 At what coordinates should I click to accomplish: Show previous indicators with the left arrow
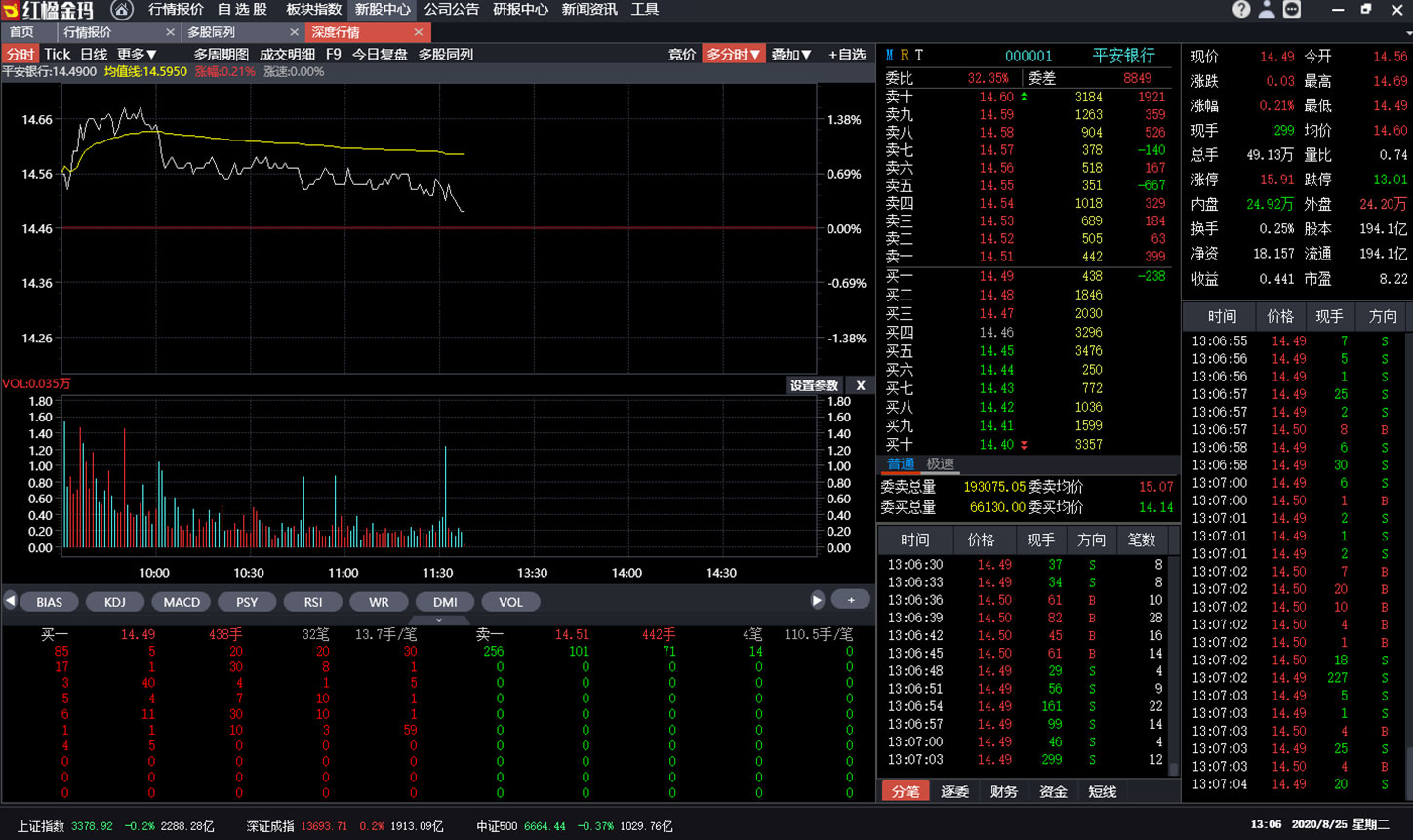(10, 601)
